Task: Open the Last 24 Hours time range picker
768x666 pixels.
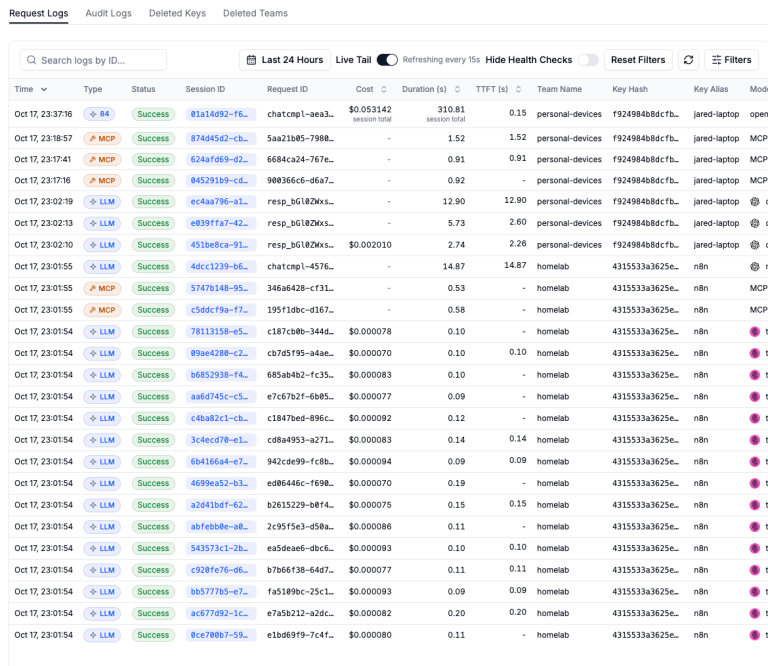Action: 285,60
